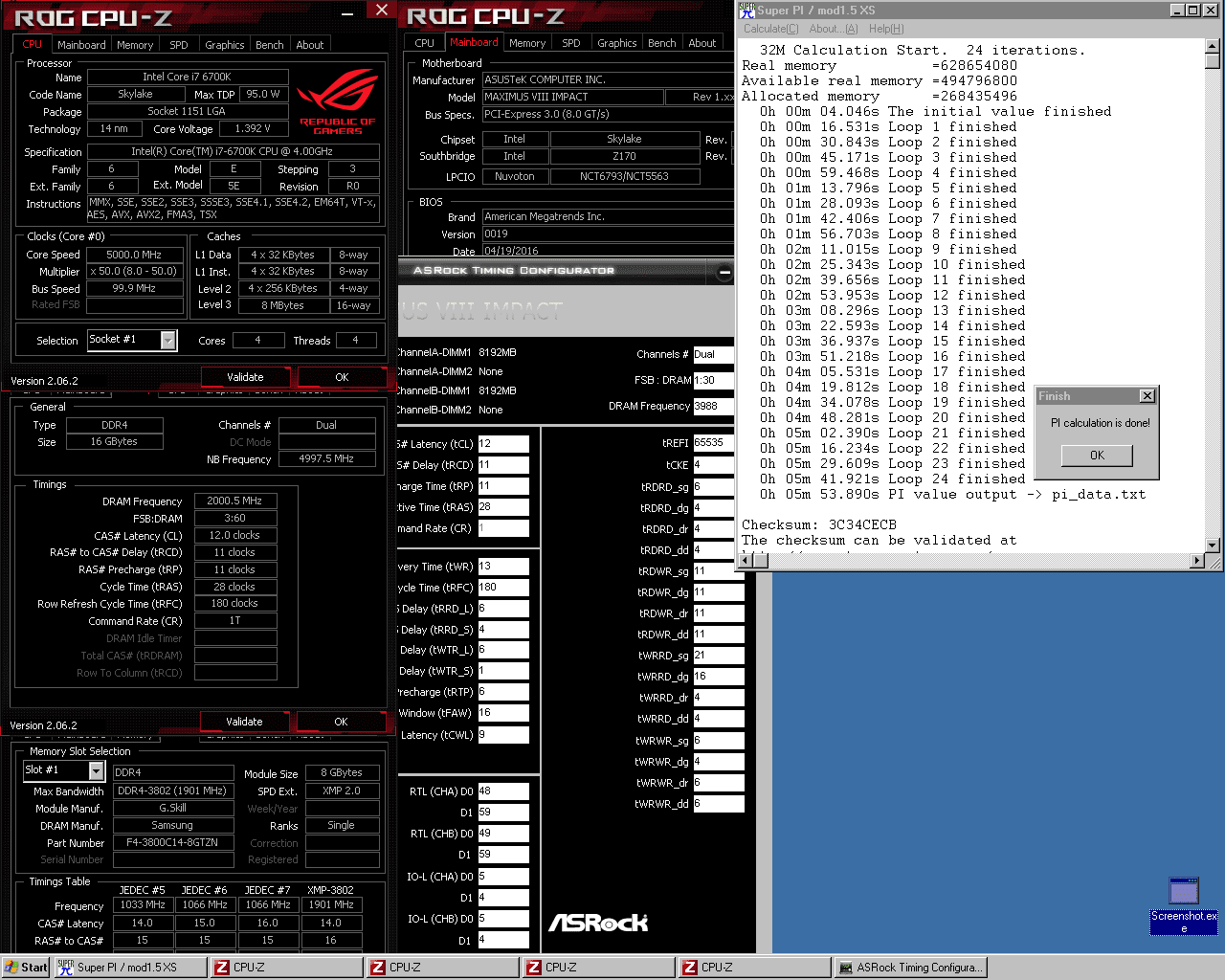Click the tRAS field showing 28

coord(503,507)
